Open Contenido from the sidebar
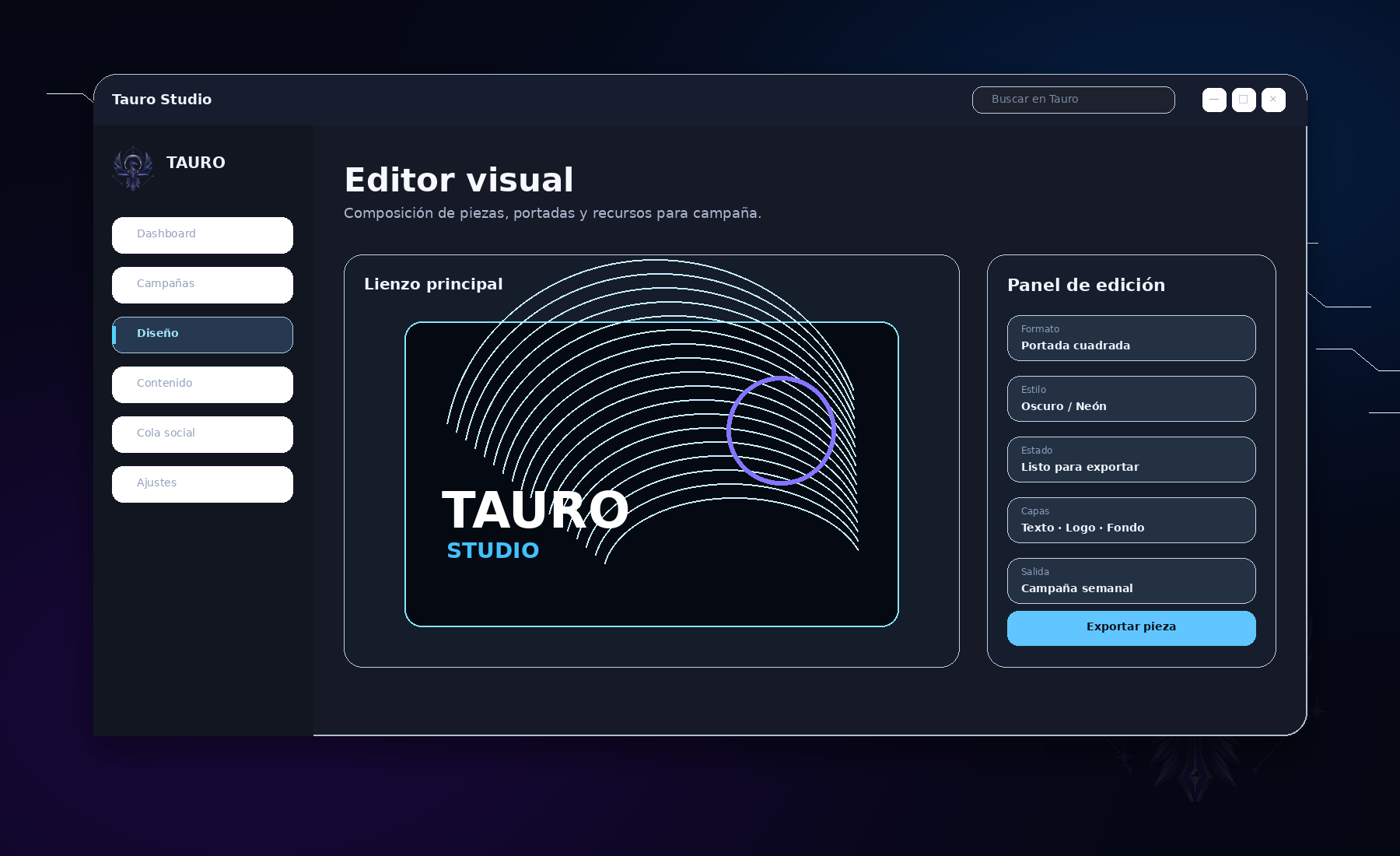The width and height of the screenshot is (1400, 856). tap(202, 384)
